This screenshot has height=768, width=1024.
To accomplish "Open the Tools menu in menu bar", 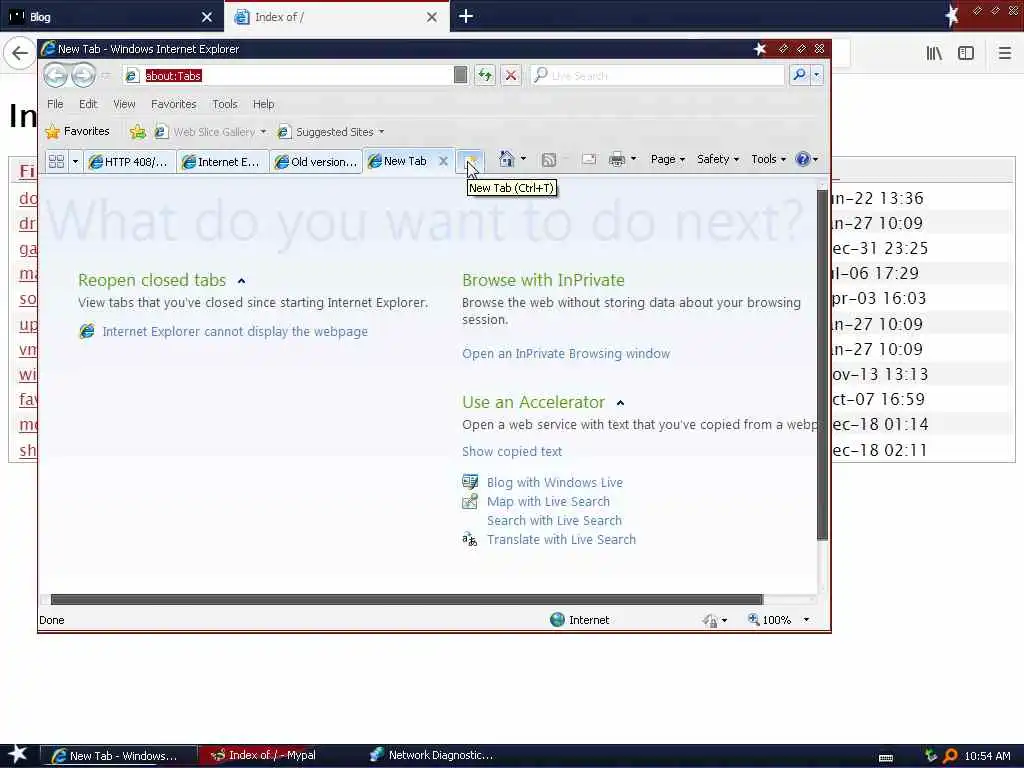I will pyautogui.click(x=225, y=104).
